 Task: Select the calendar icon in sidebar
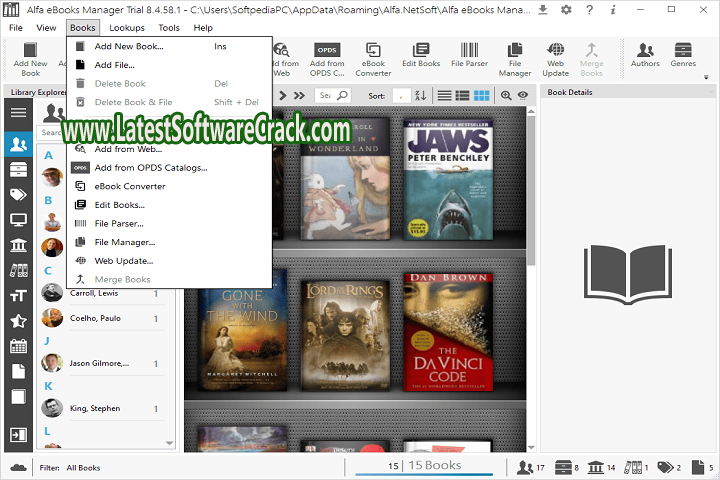coord(18,346)
